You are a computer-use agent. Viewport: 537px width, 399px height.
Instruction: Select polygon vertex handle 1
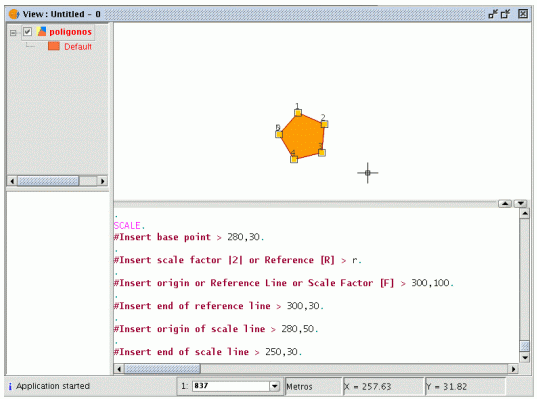[x=298, y=113]
